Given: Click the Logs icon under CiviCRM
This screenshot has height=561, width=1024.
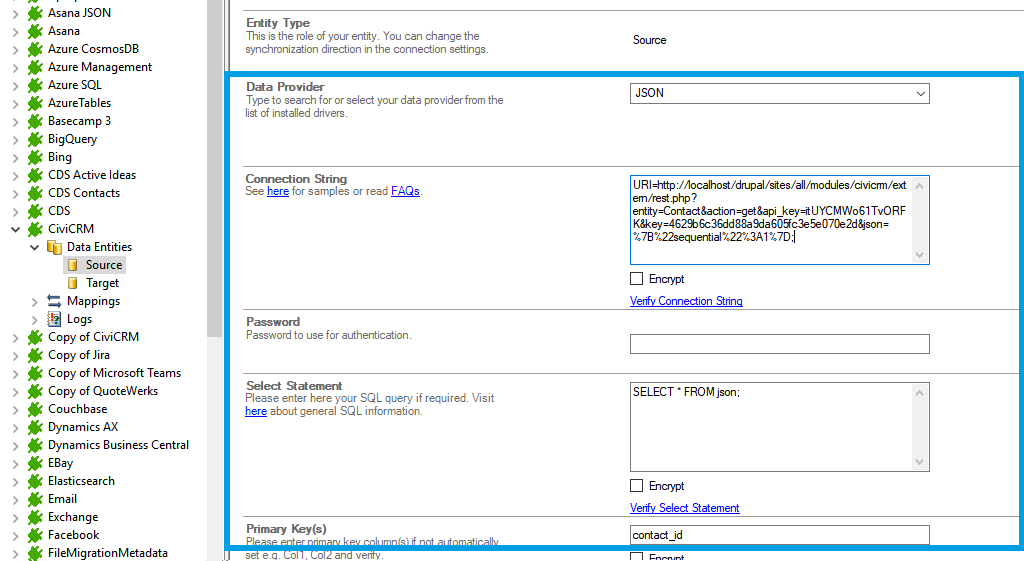Looking at the screenshot, I should point(54,319).
